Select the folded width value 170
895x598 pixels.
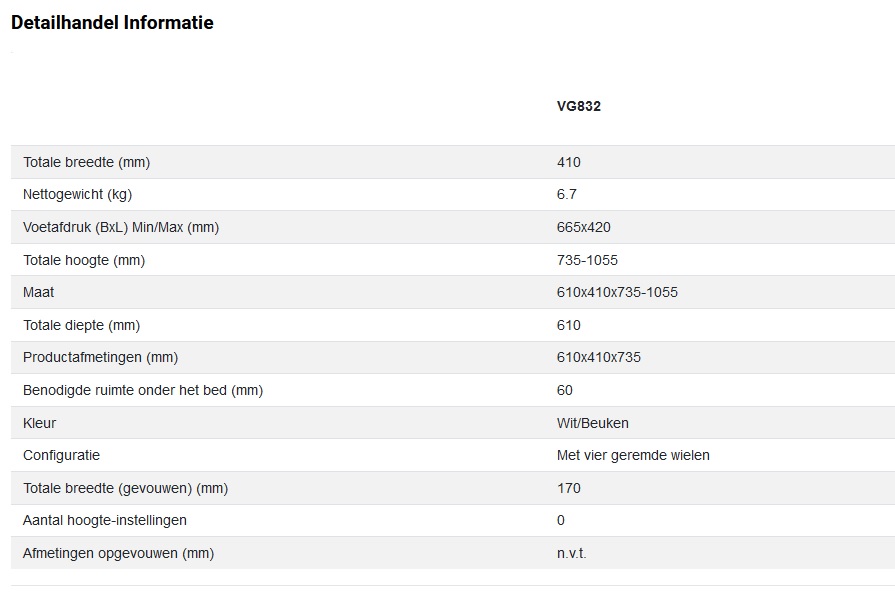point(568,488)
